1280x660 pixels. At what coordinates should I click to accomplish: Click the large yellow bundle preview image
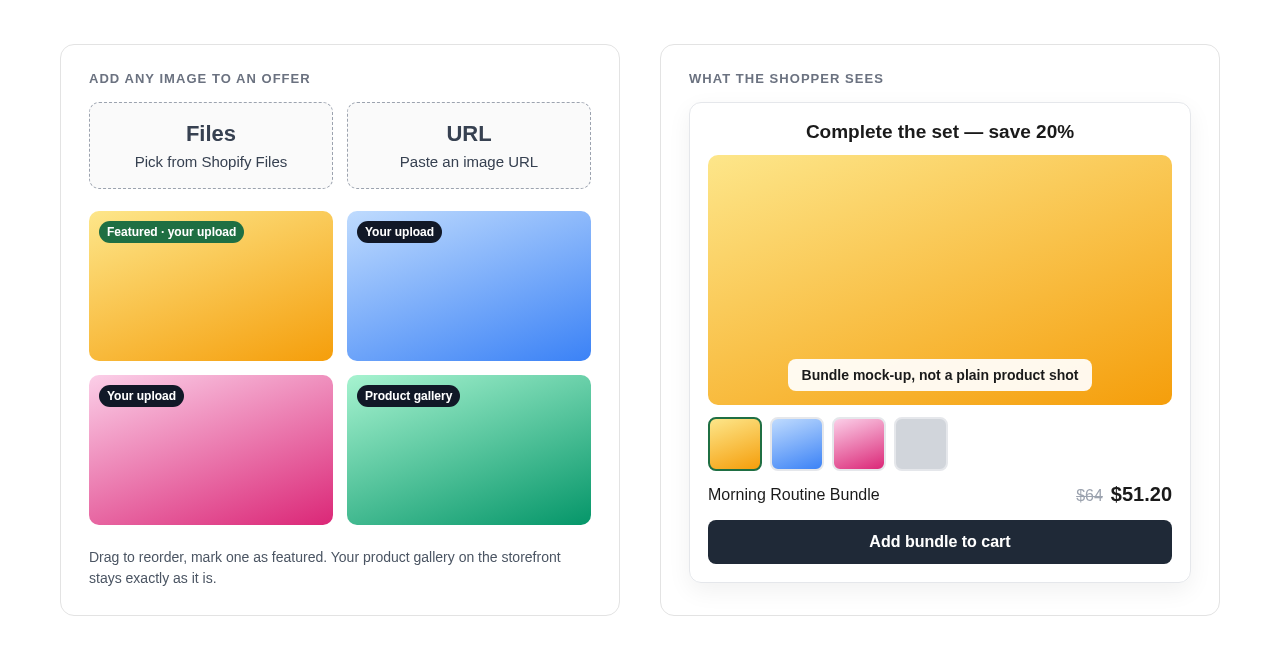coord(940,280)
